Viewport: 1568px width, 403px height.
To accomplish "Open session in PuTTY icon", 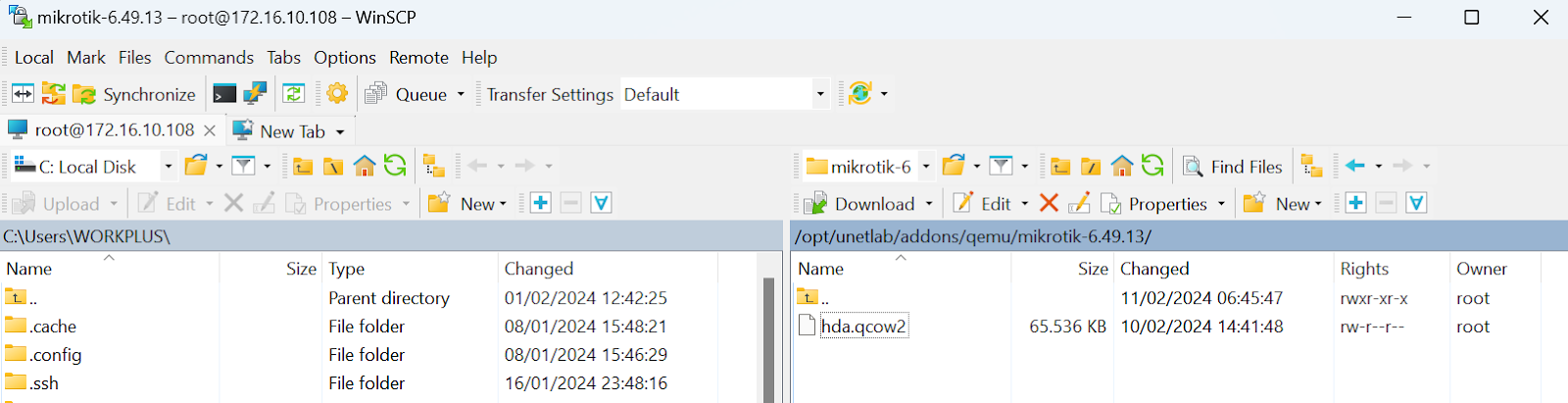I will (x=255, y=94).
